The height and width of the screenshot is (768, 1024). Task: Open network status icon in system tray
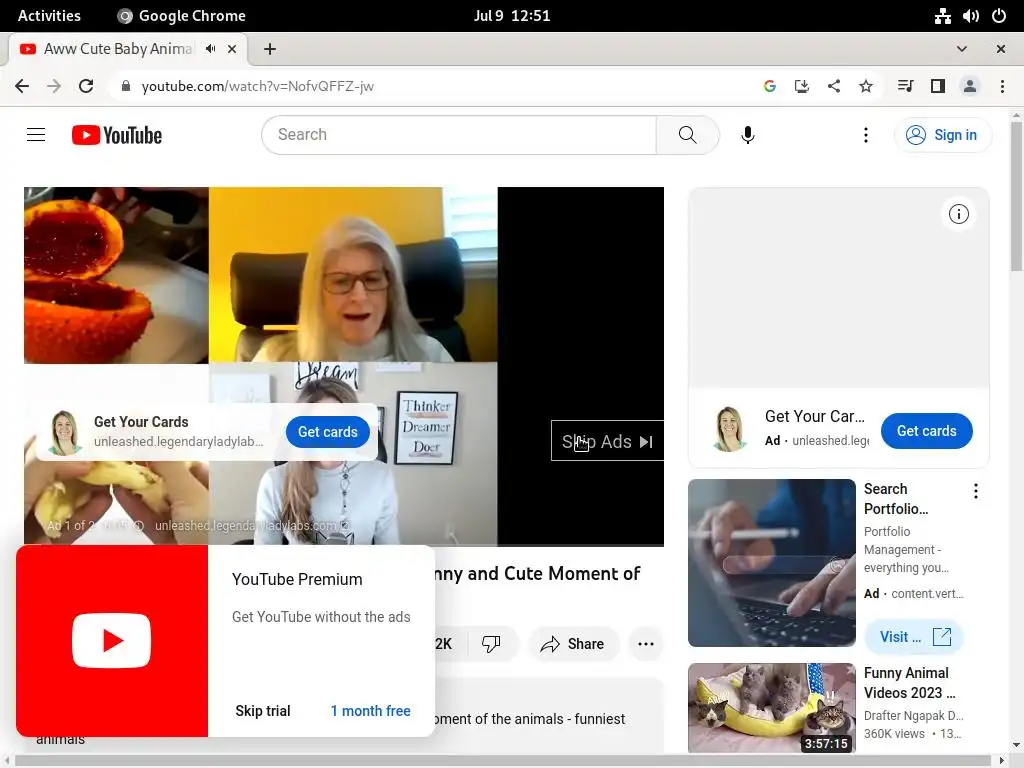tap(942, 16)
